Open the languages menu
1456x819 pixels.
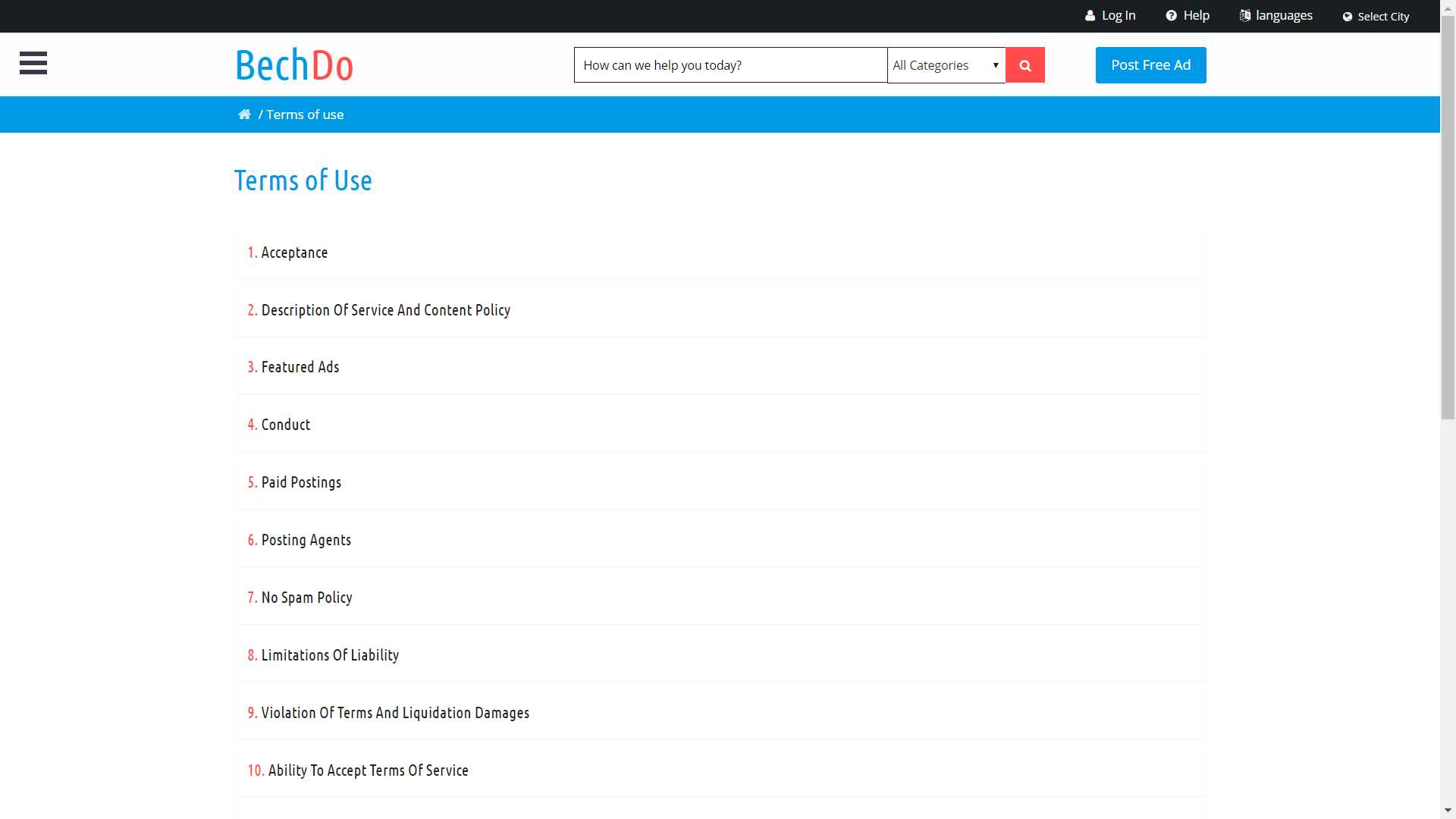click(1284, 16)
